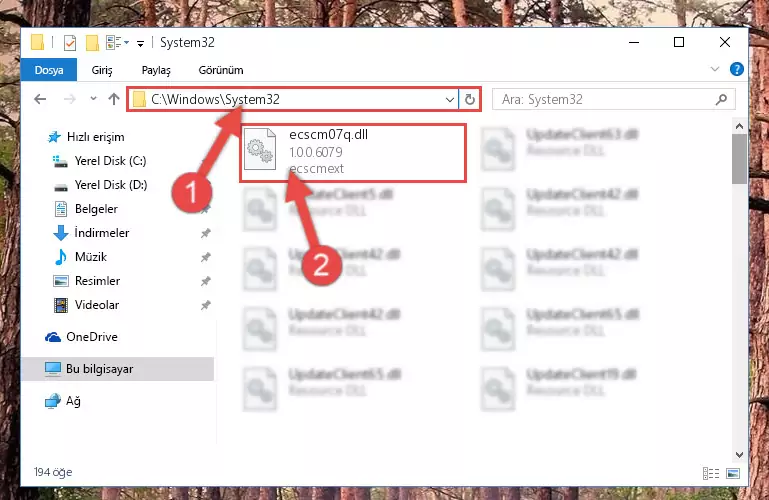The height and width of the screenshot is (500, 769).
Task: Click the folder icon at title bar left
Action: [x=37, y=43]
